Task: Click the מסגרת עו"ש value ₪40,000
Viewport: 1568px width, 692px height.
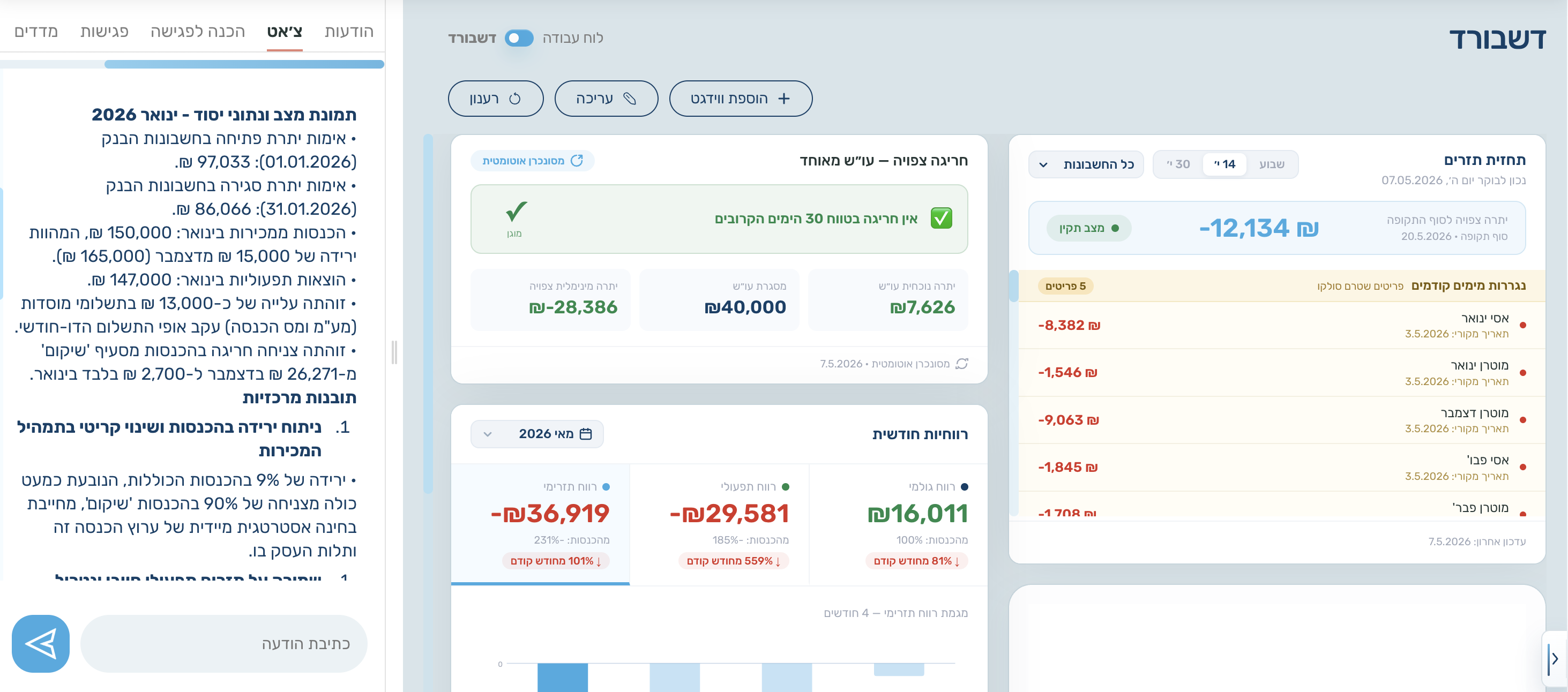Action: tap(745, 307)
